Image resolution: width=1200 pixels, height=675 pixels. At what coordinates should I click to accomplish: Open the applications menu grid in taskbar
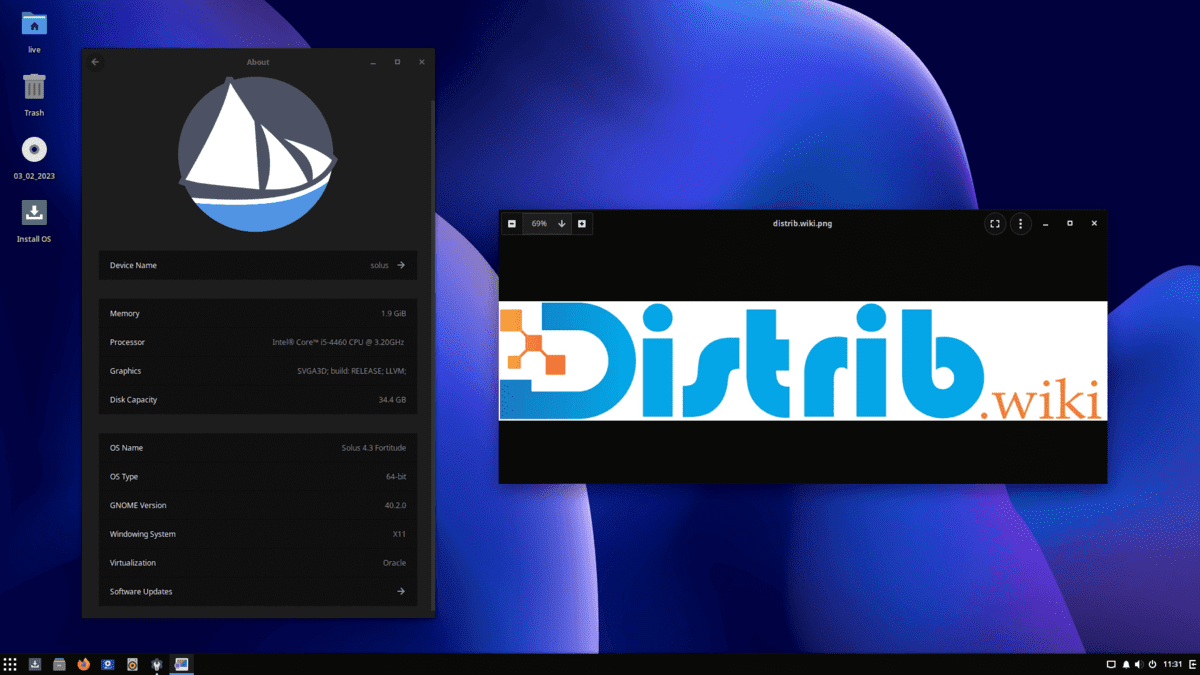click(10, 664)
